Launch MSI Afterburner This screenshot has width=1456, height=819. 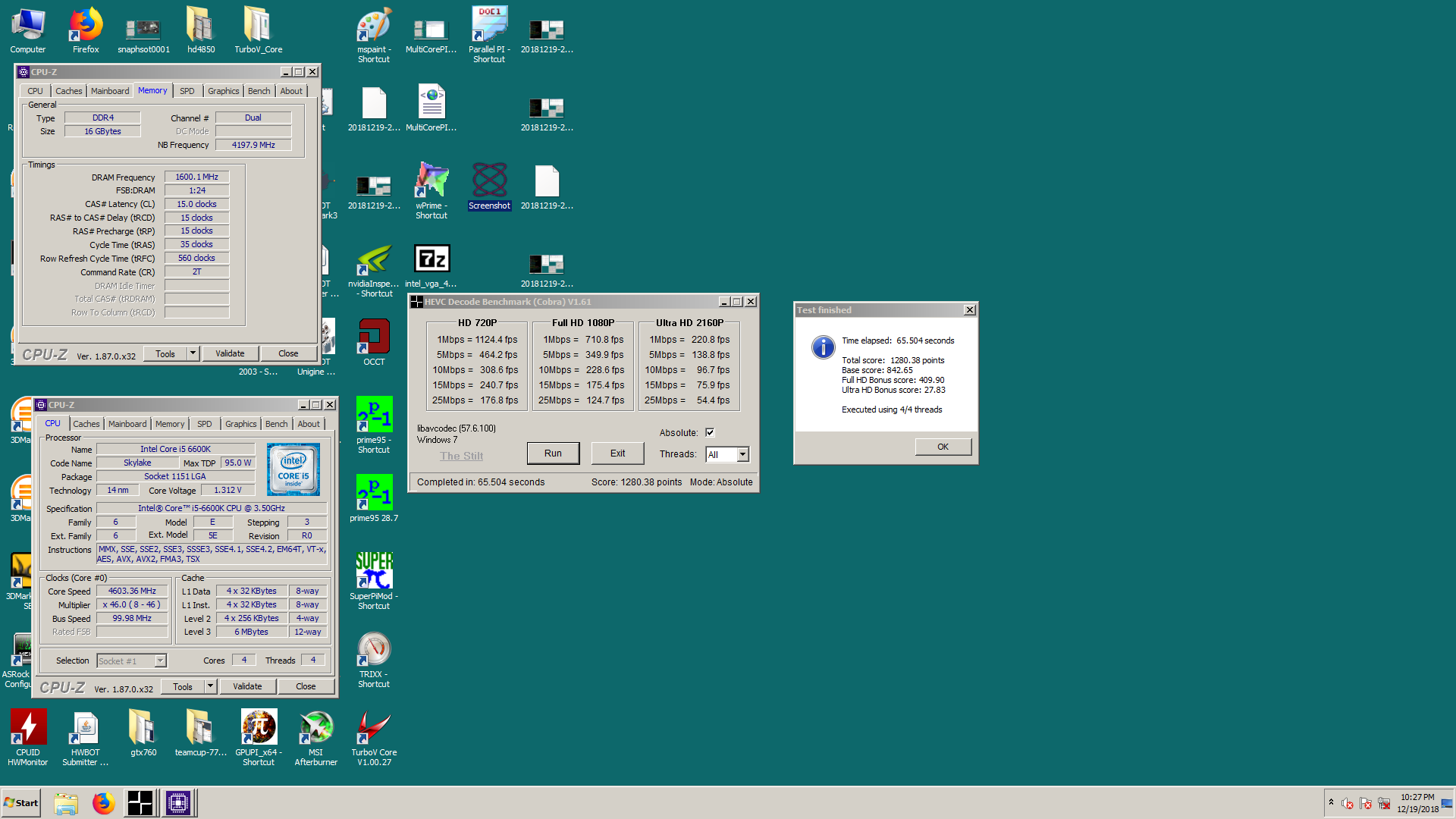[x=316, y=738]
